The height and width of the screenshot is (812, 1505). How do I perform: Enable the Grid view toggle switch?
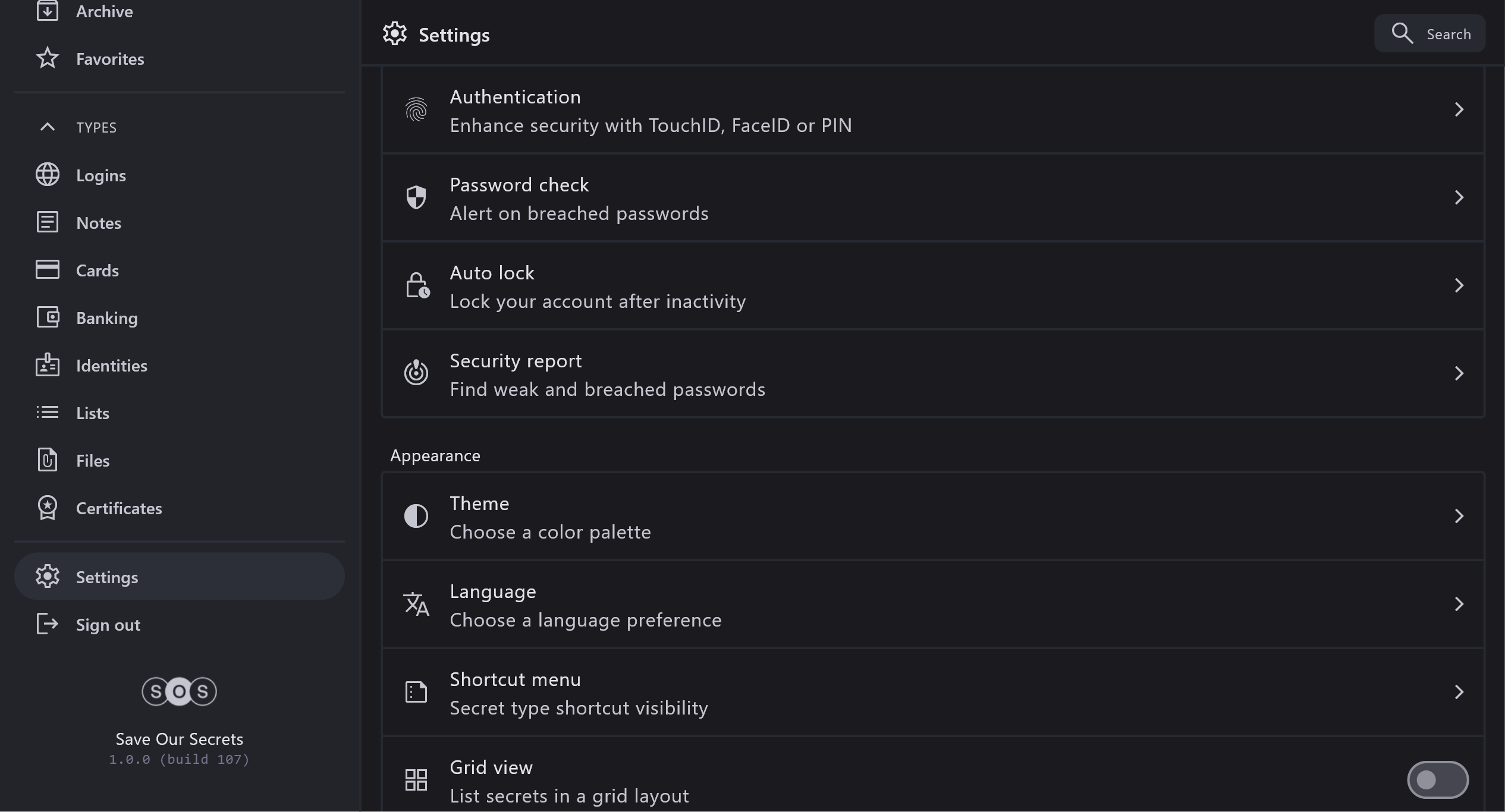point(1437,780)
